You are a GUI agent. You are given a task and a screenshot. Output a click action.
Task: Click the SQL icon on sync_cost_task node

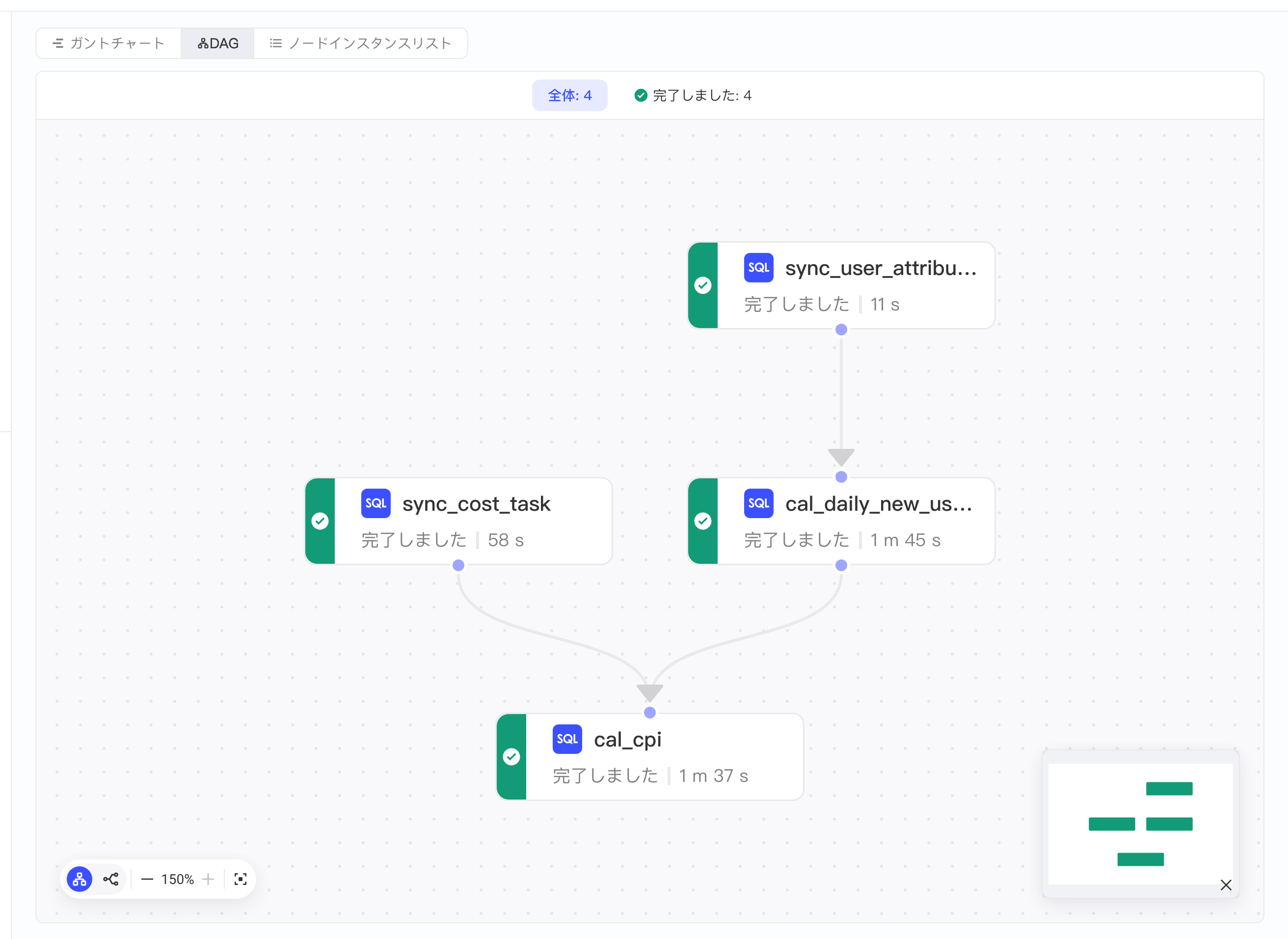point(376,503)
